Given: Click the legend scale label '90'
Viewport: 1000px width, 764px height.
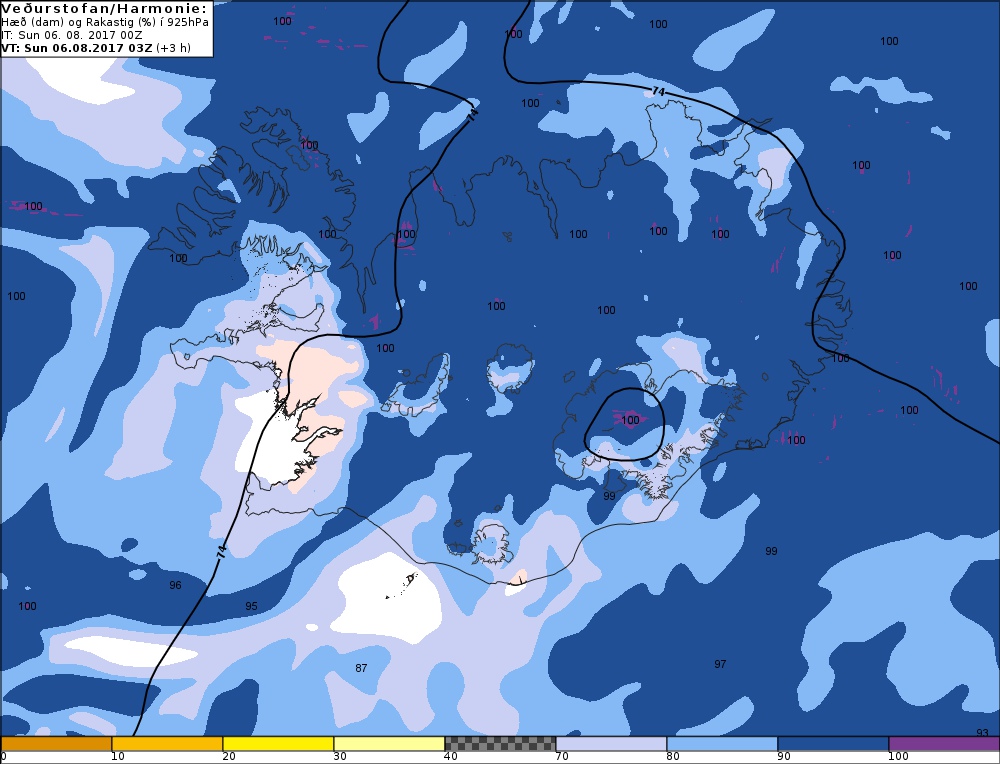Looking at the screenshot, I should tap(784, 757).
